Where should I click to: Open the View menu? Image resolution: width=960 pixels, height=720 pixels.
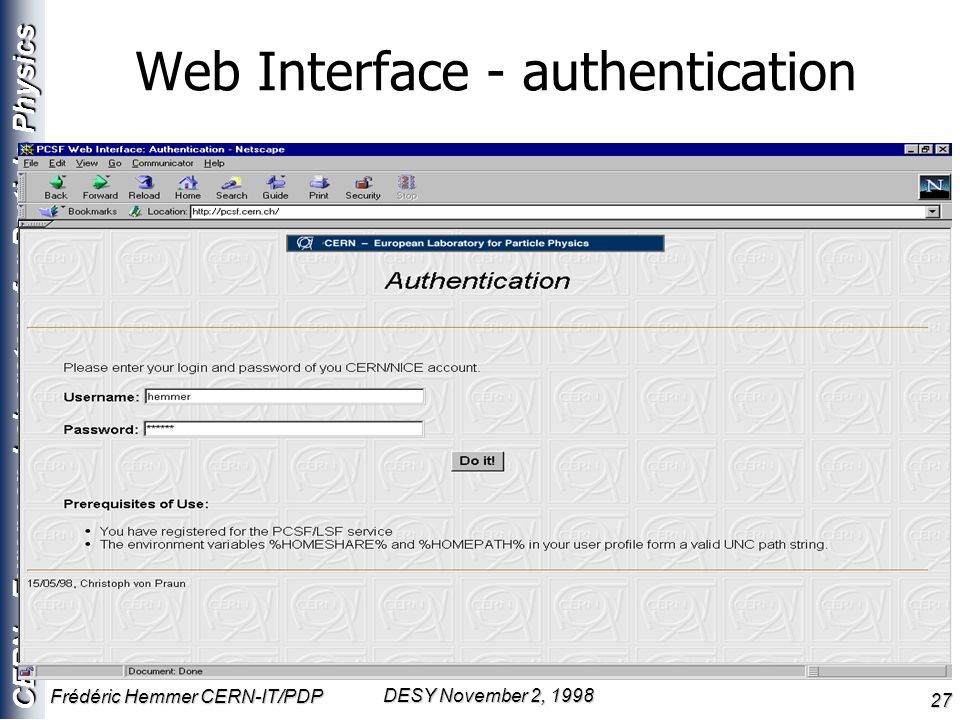[x=86, y=163]
